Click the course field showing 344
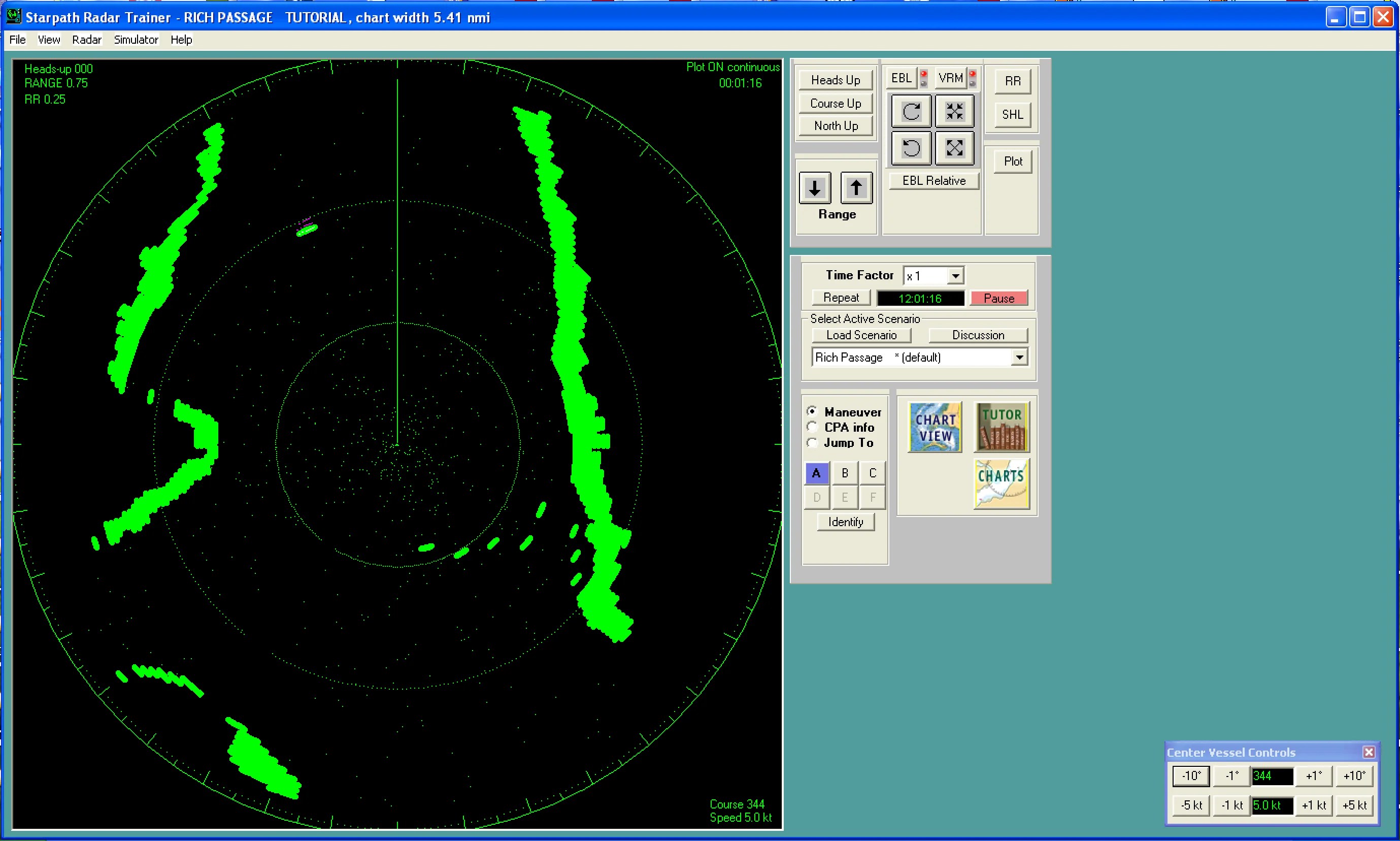 (x=1273, y=776)
